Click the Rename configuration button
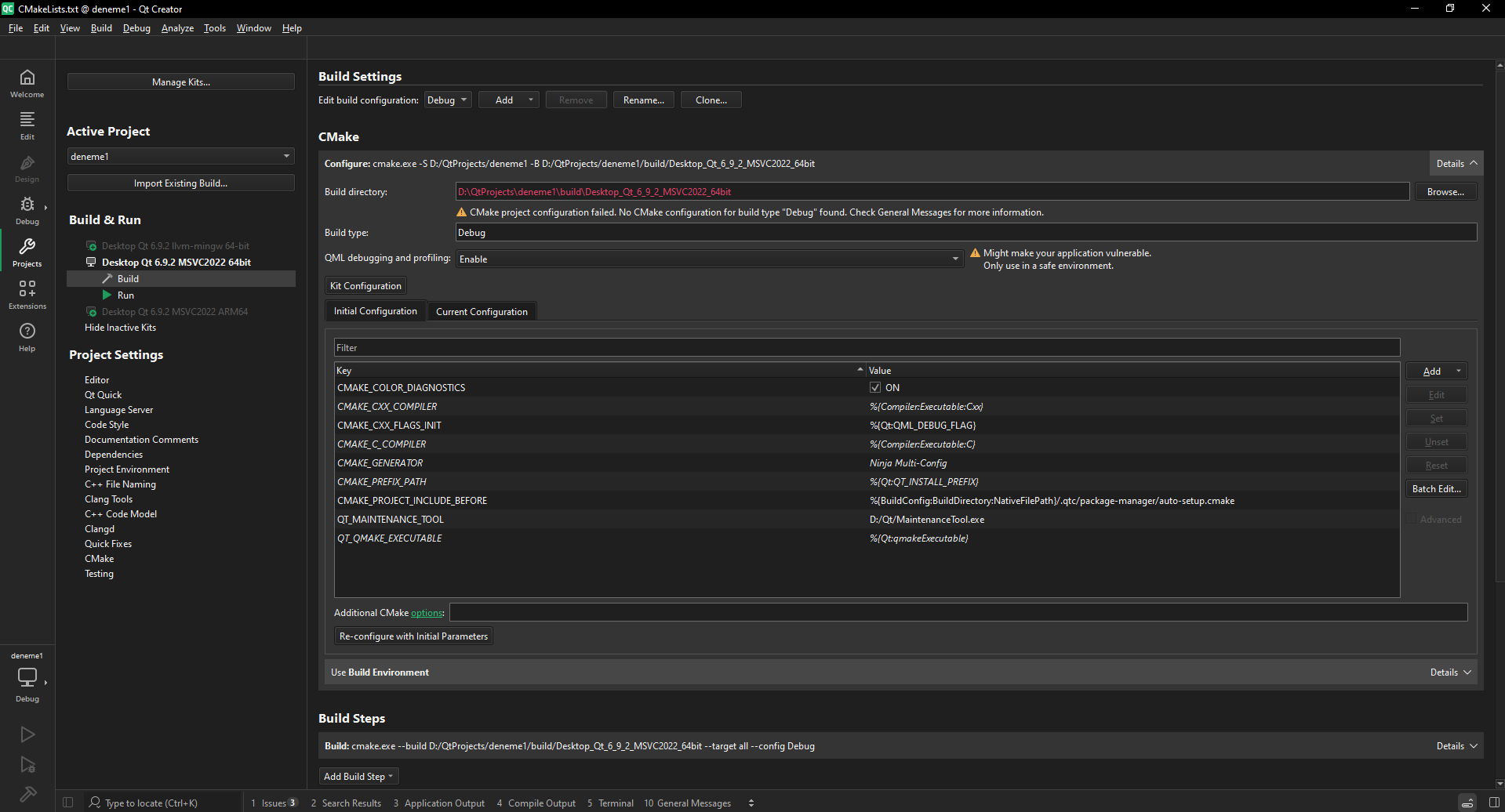 [x=644, y=100]
